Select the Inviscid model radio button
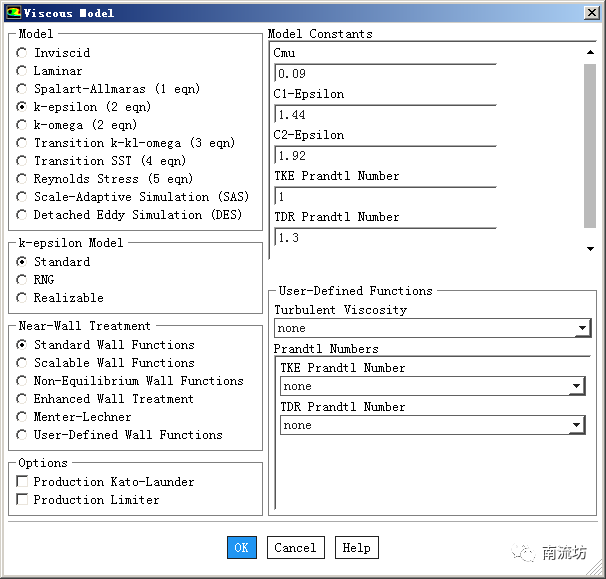The image size is (606, 579). click(x=22, y=53)
